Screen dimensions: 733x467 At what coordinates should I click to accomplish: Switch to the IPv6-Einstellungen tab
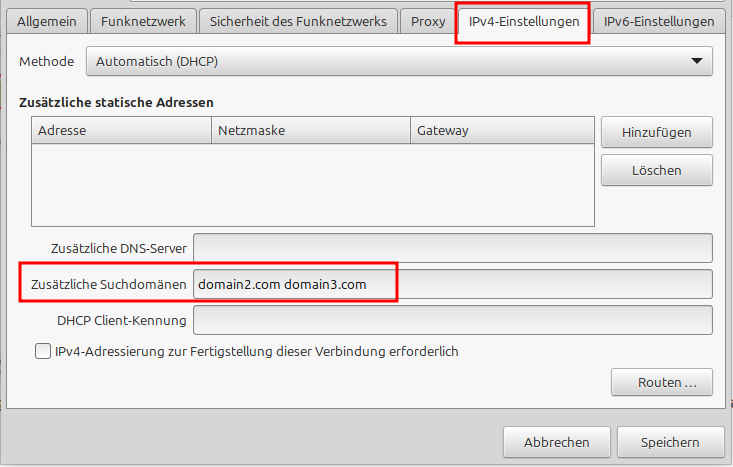(659, 21)
